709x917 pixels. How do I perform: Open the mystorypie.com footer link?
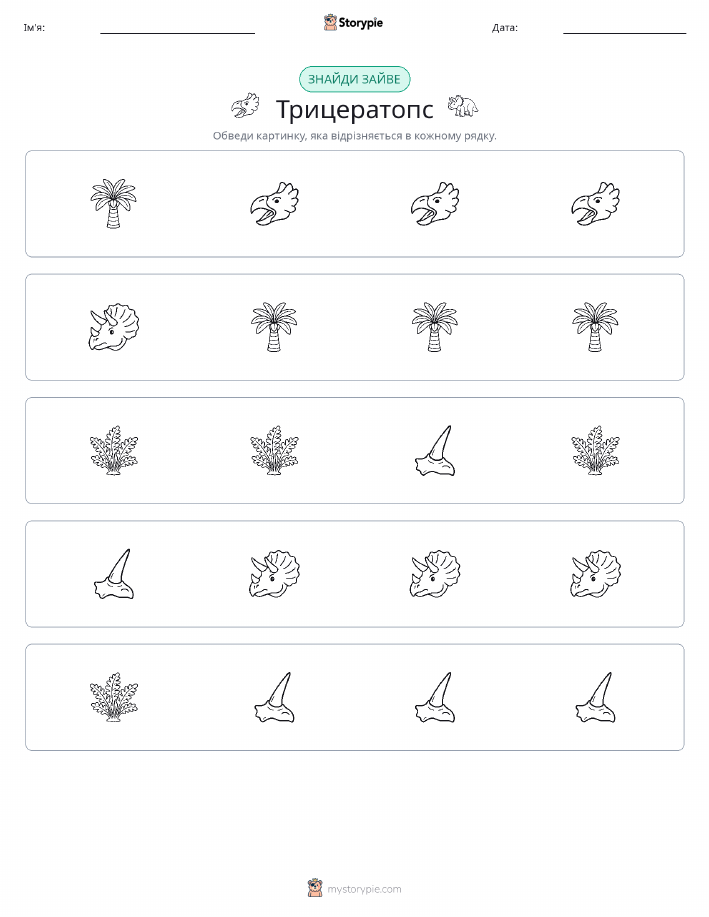pos(364,889)
